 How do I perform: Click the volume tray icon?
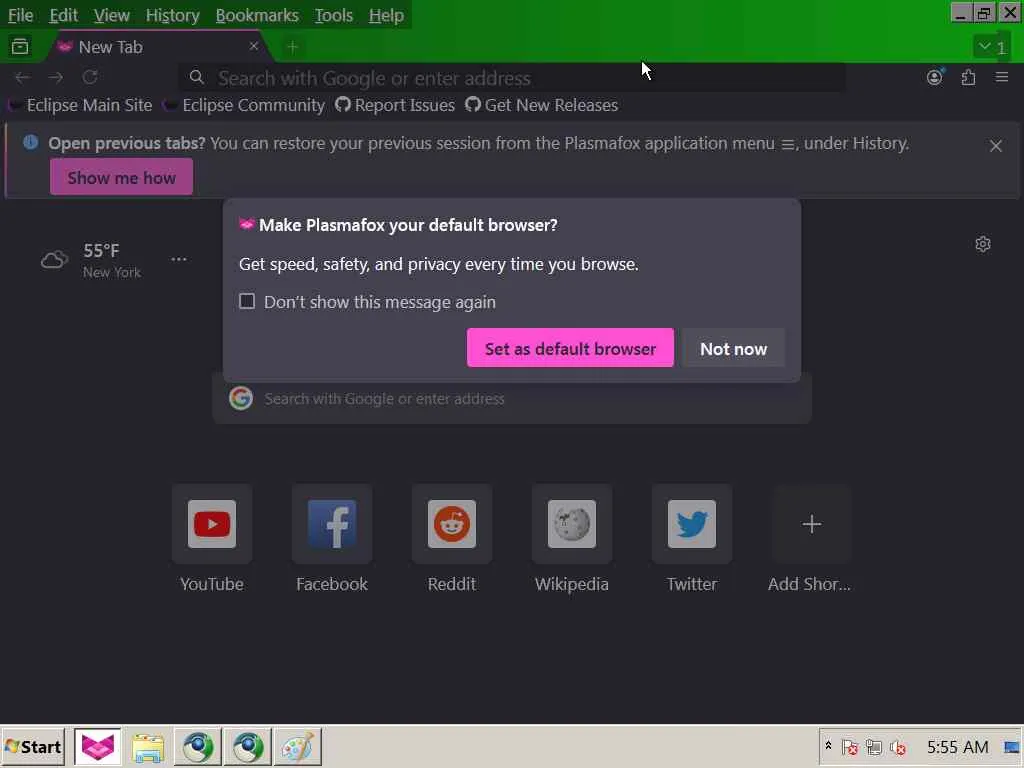[898, 747]
